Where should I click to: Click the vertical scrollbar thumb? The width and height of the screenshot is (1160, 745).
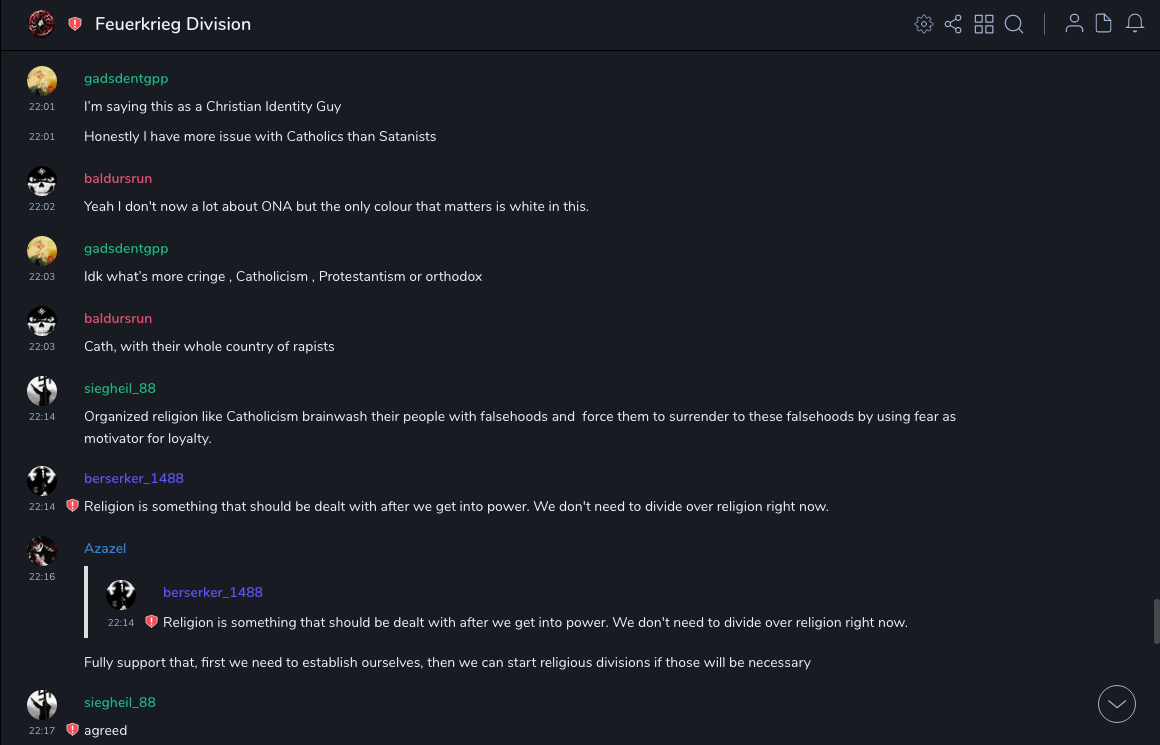coord(1156,621)
